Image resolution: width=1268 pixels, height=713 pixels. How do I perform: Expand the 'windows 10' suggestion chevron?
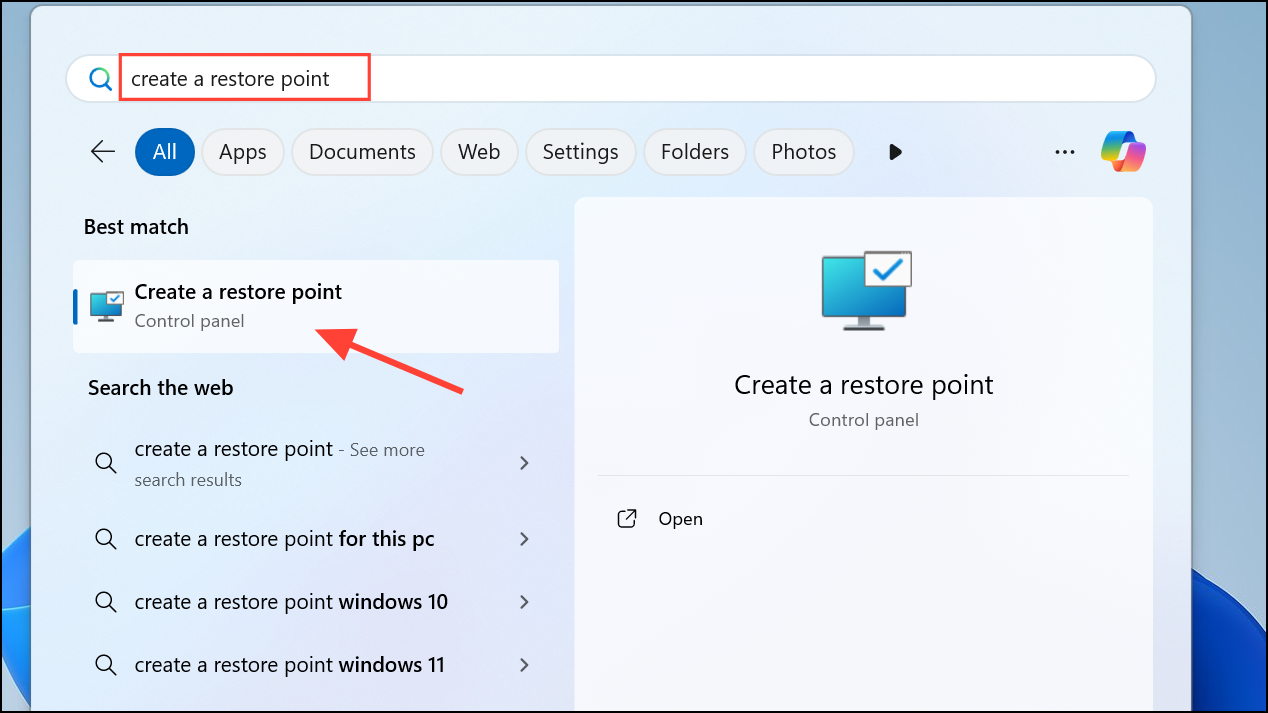coord(524,602)
